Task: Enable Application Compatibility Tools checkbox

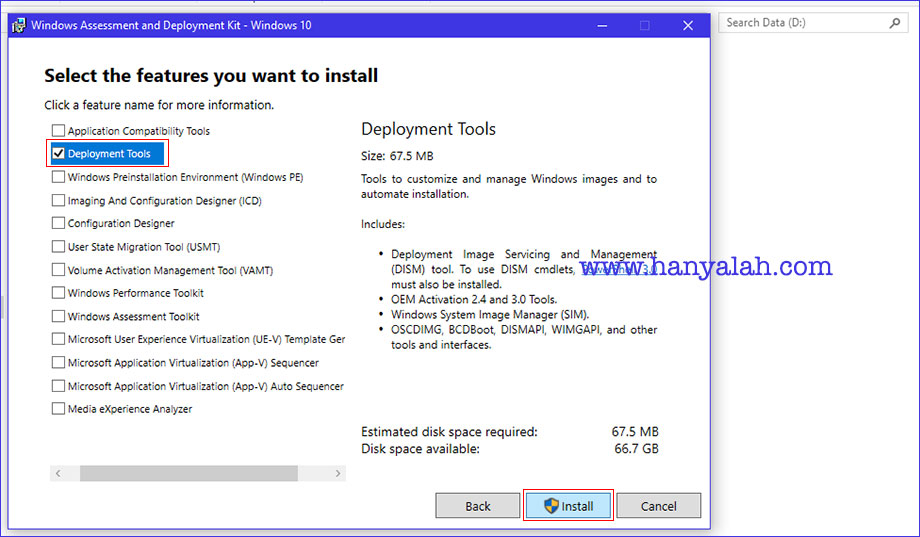Action: point(58,130)
